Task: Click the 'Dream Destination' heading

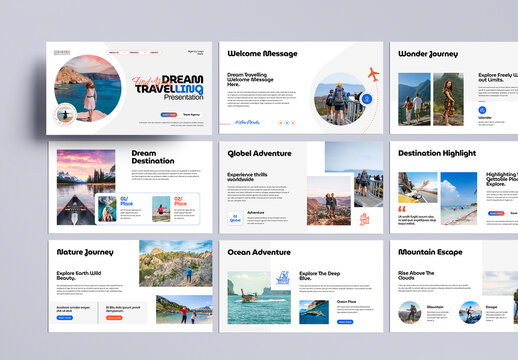Action: pyautogui.click(x=153, y=157)
